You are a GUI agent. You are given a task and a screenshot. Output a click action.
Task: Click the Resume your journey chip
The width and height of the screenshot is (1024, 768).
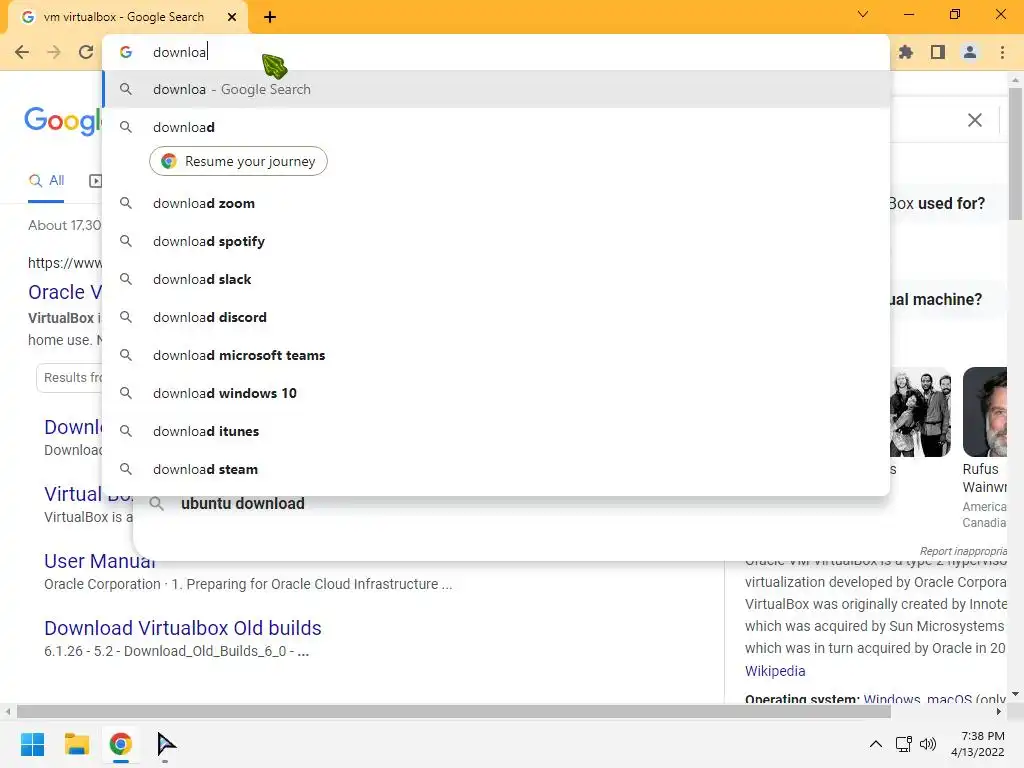pos(238,161)
